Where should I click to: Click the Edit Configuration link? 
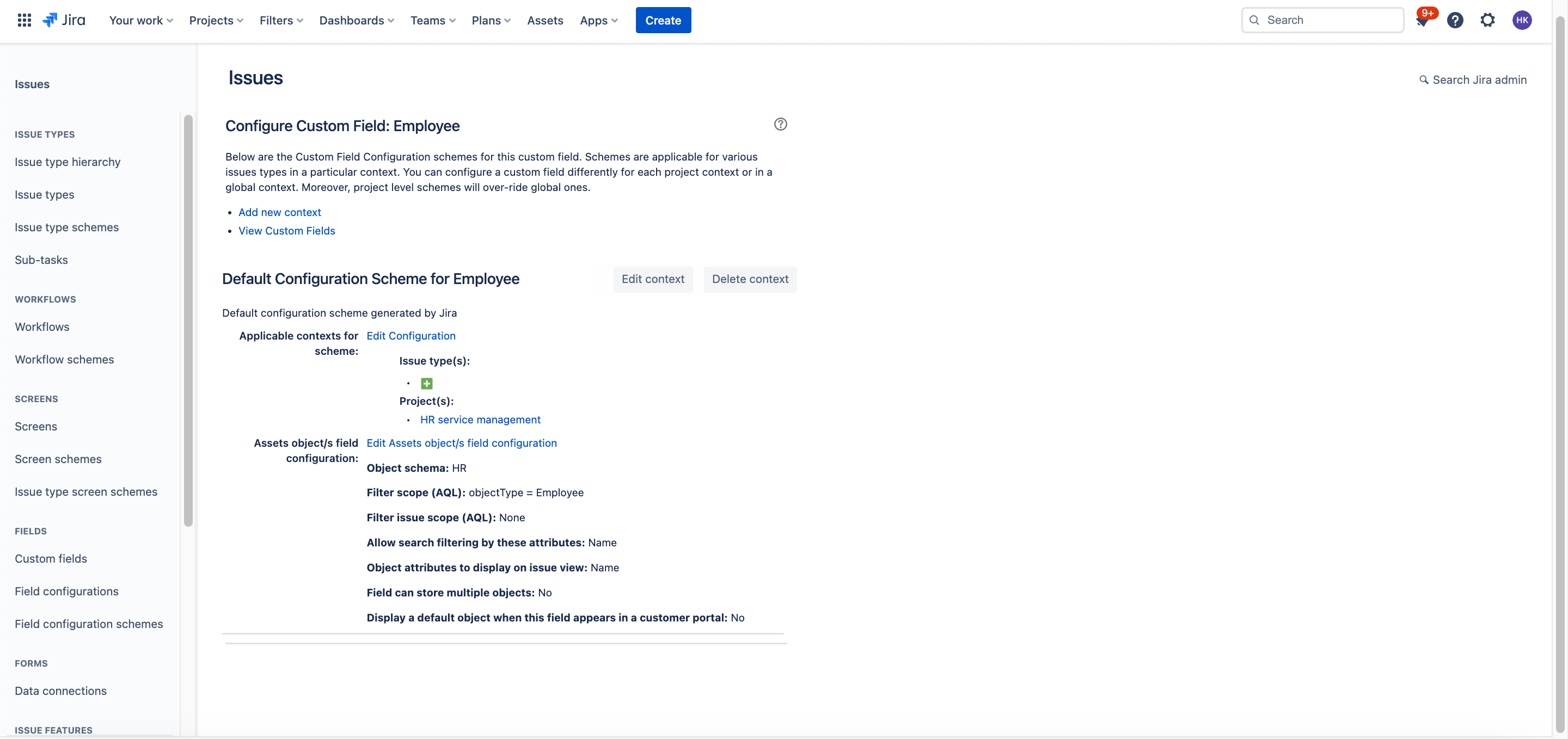point(411,336)
